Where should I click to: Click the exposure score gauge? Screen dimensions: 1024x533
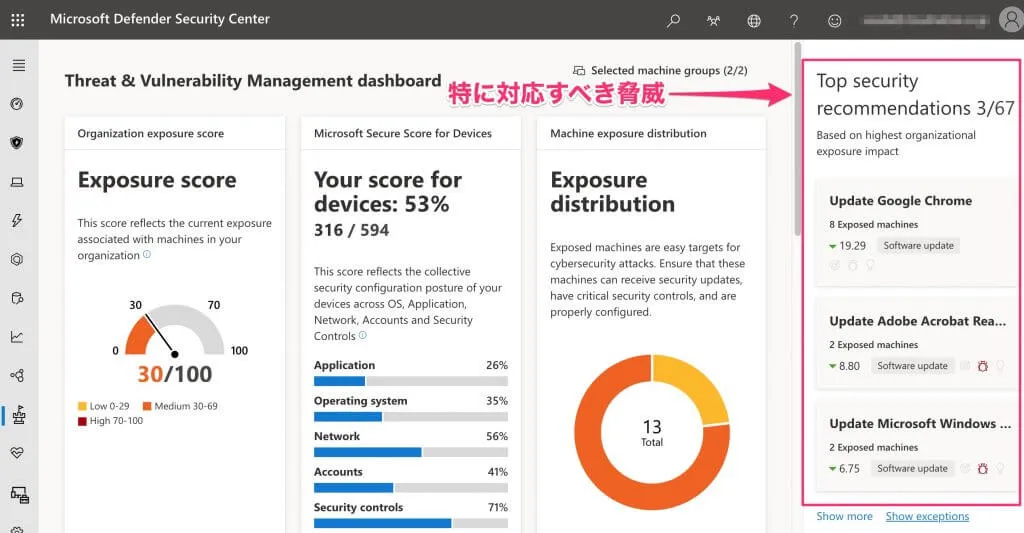click(x=174, y=331)
